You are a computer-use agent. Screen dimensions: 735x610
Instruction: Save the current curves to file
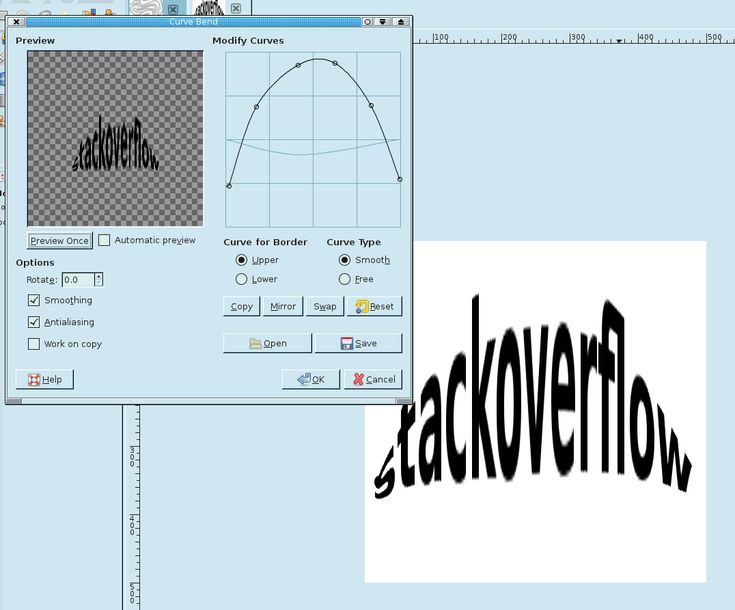click(359, 343)
